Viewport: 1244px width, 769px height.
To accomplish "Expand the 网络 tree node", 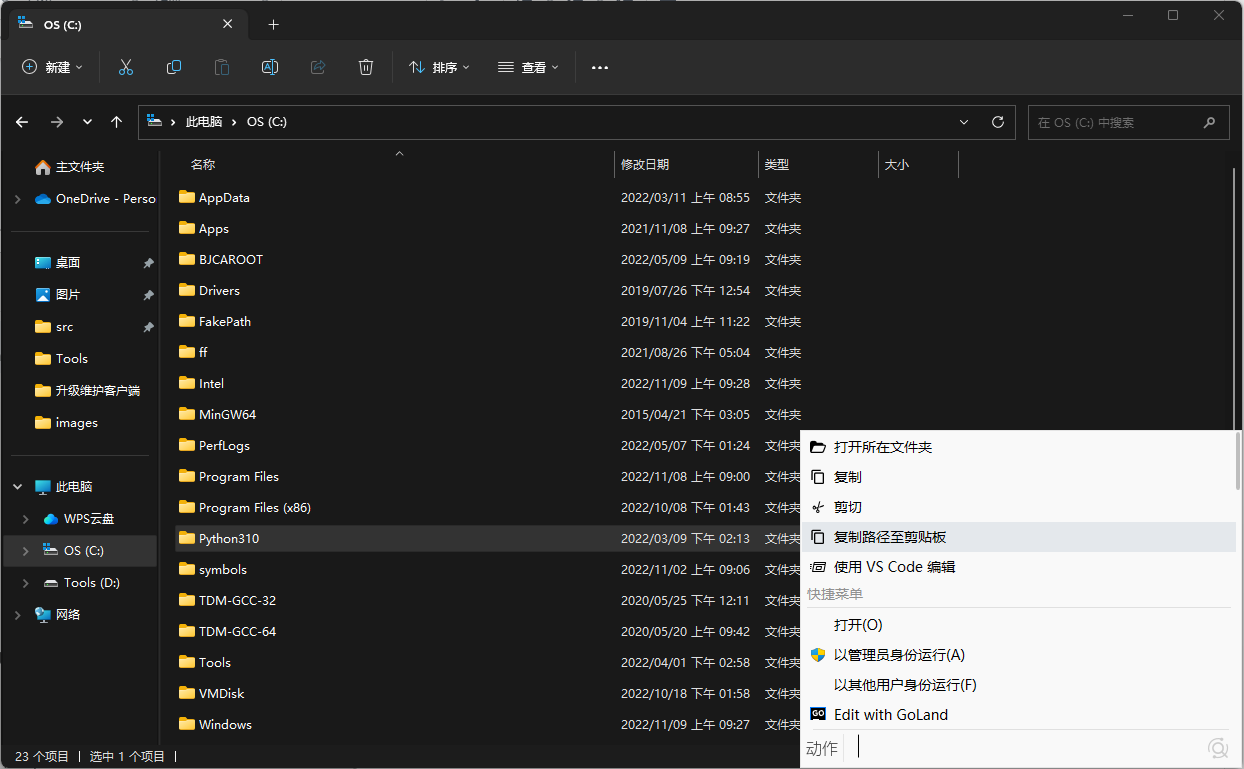I will click(x=17, y=615).
